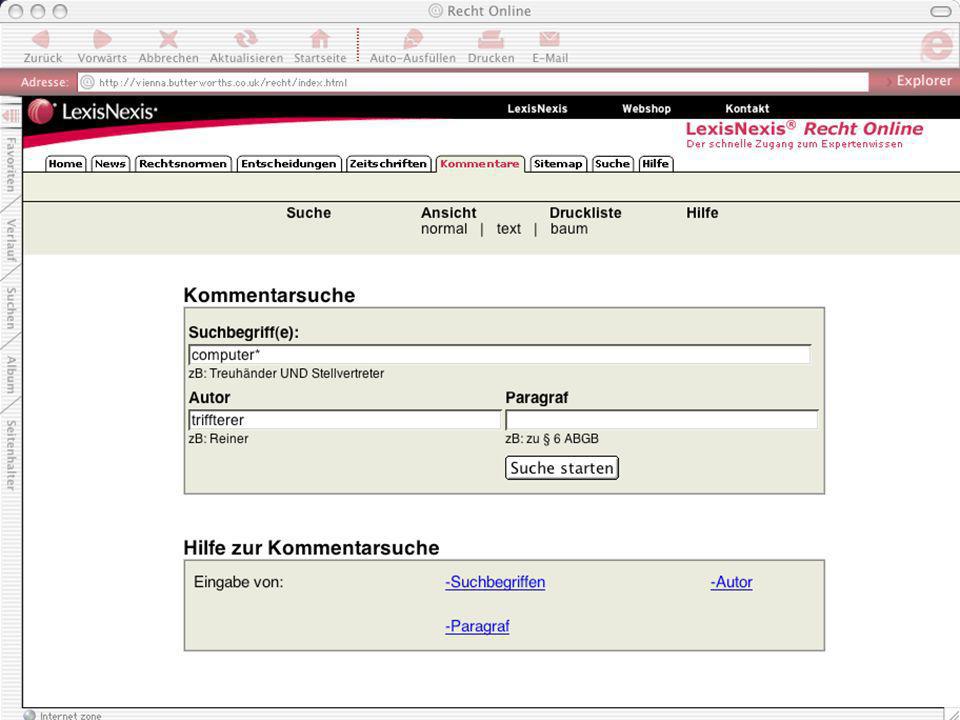
Task: Open the Webshop link
Action: click(647, 109)
